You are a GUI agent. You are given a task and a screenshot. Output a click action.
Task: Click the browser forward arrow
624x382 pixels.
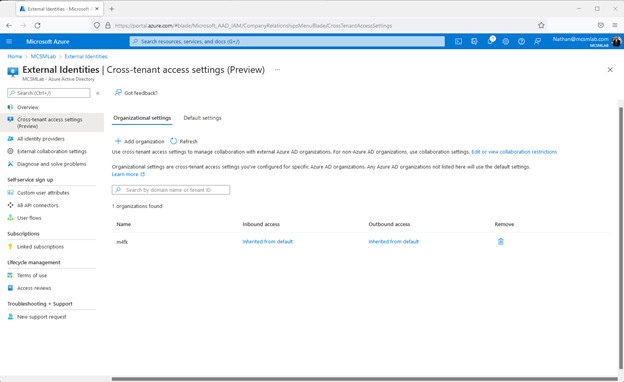pyautogui.click(x=23, y=25)
